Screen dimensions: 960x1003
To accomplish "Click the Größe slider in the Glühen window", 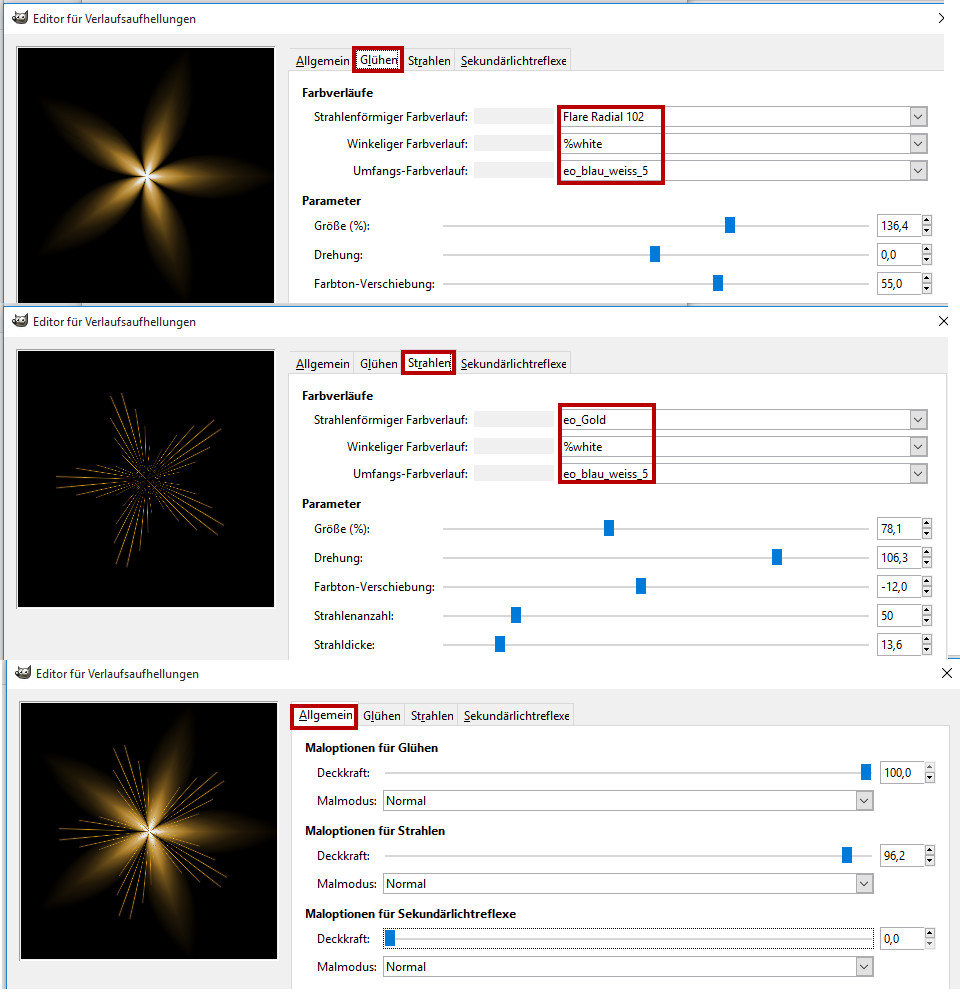I will [656, 225].
